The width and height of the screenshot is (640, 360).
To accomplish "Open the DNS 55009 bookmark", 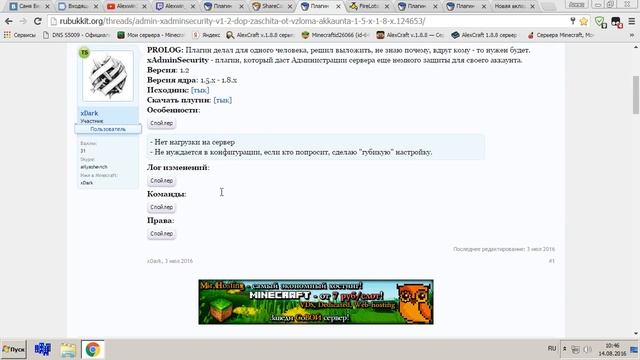I will 76,35.
